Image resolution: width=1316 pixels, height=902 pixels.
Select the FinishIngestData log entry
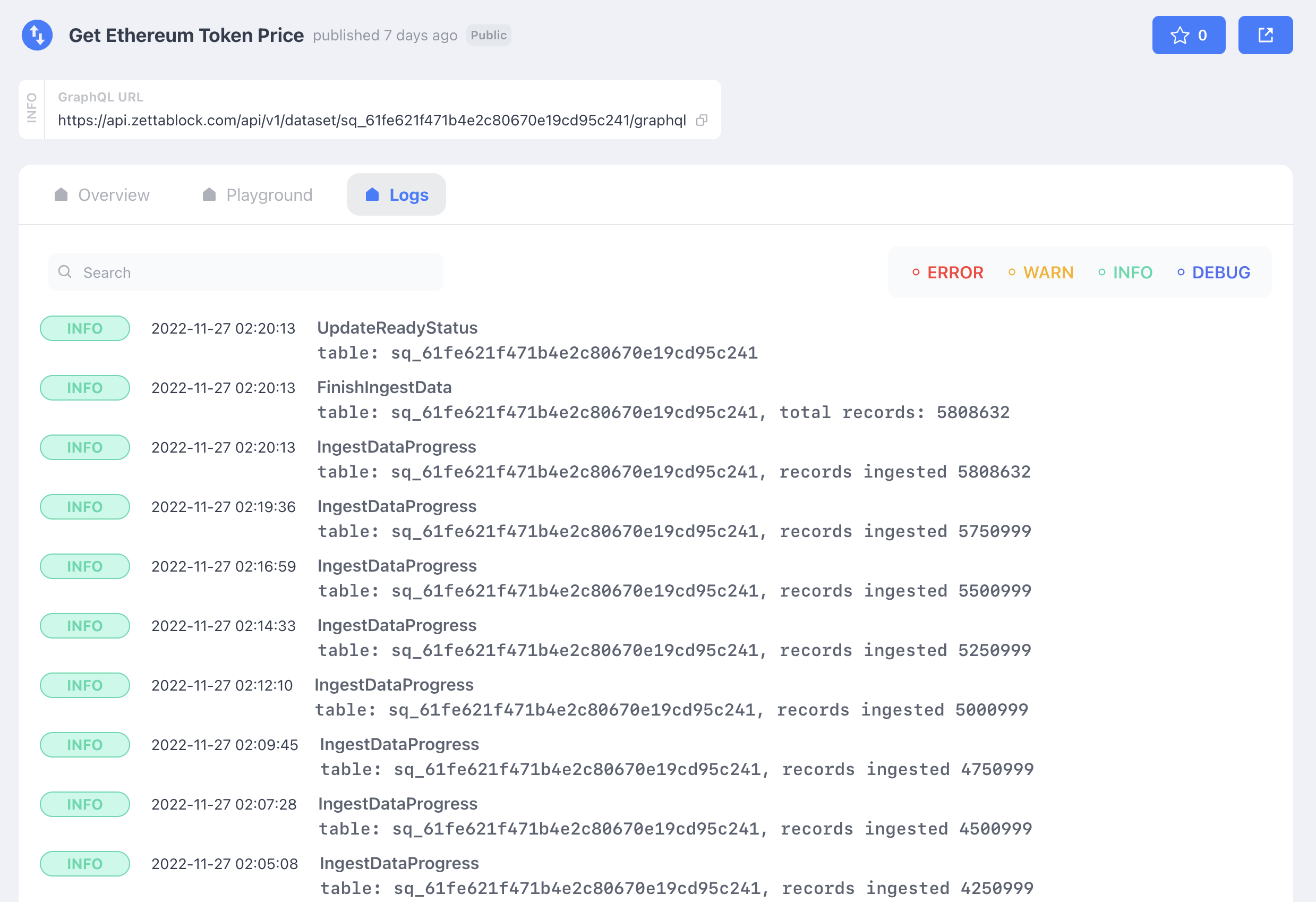pyautogui.click(x=384, y=388)
